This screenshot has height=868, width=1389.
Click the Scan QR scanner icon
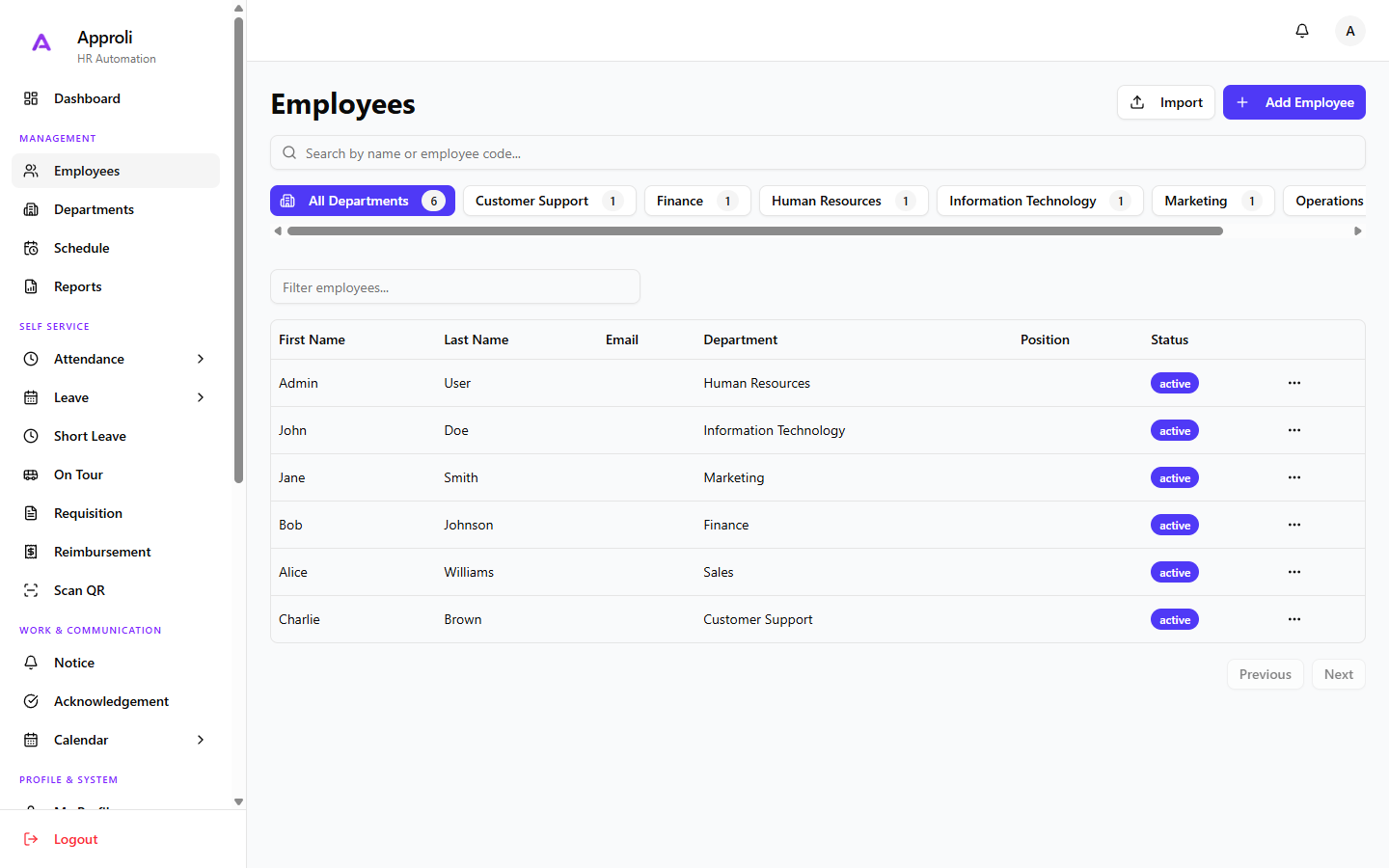click(x=31, y=590)
